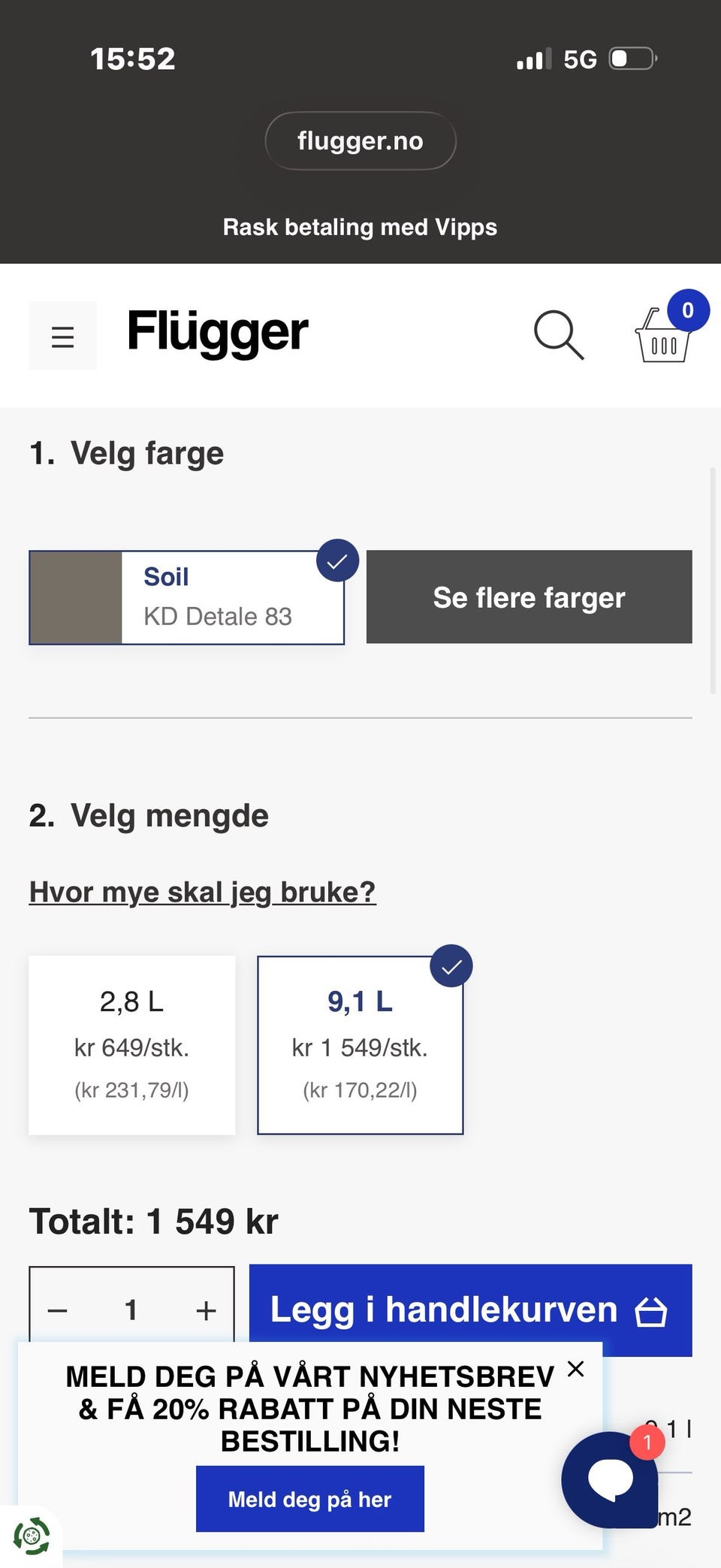The width and height of the screenshot is (721, 1568).
Task: Tap the search magnifier icon
Action: 559,334
